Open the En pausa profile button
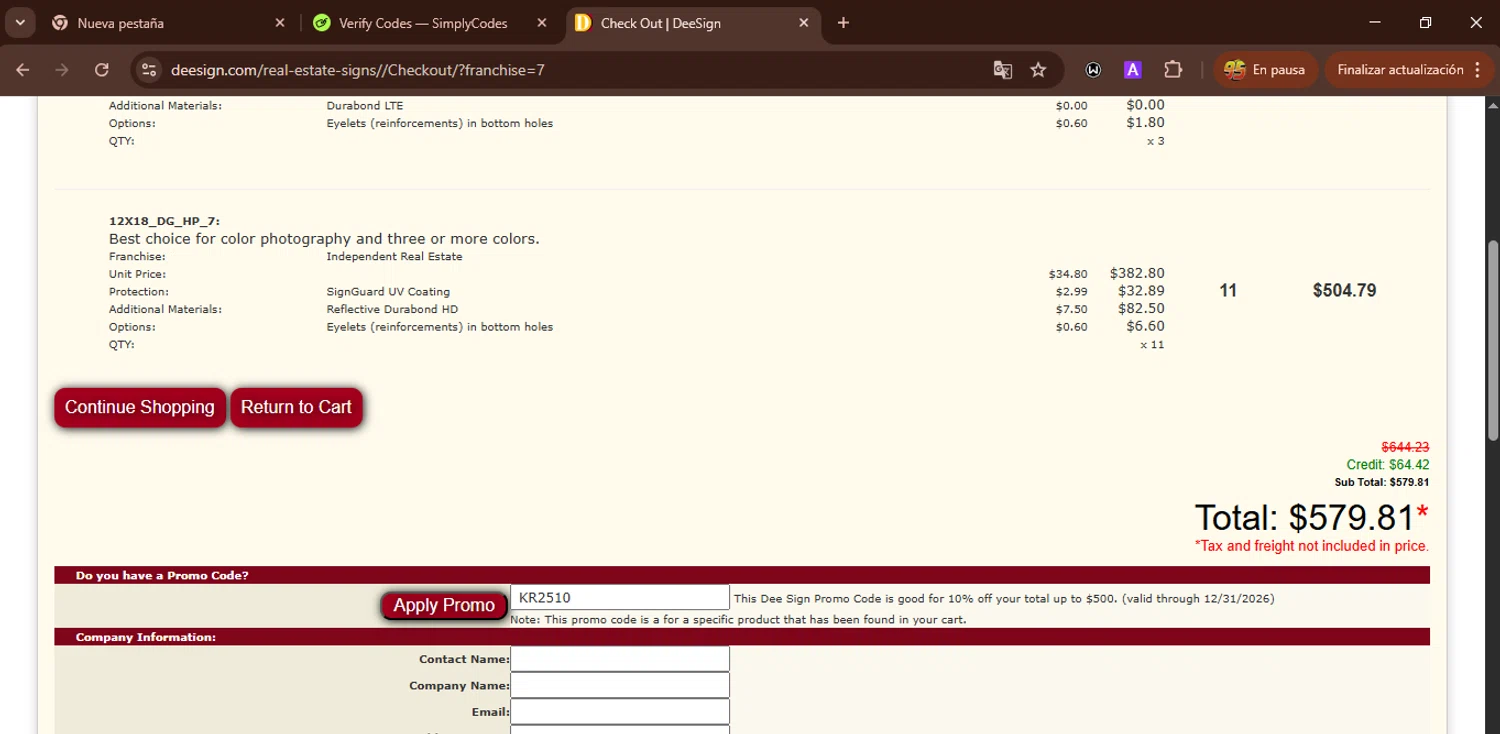Image resolution: width=1500 pixels, height=734 pixels. tap(1265, 70)
